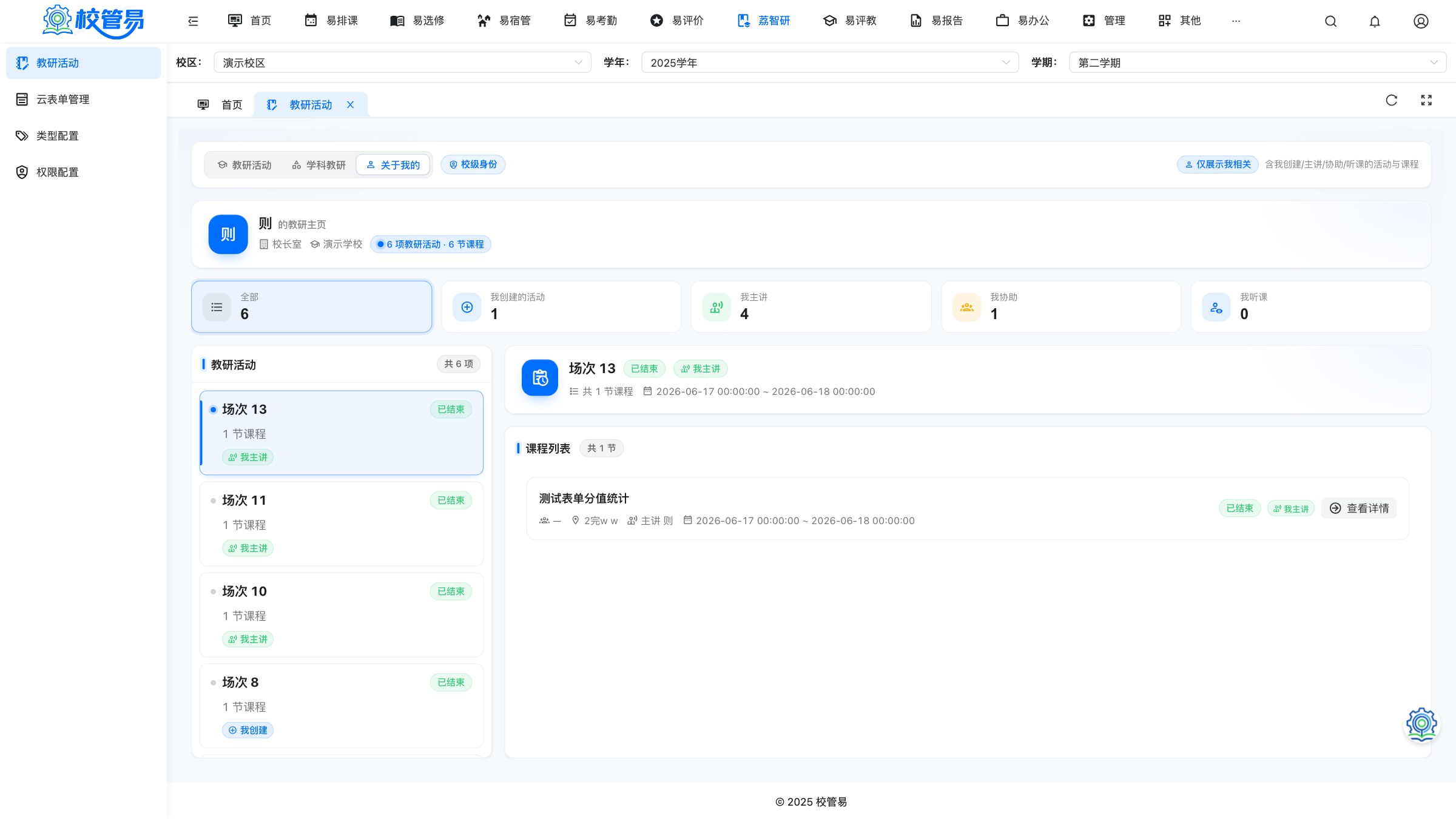Open notifications bell icon
The width and height of the screenshot is (1456, 819).
[1375, 21]
